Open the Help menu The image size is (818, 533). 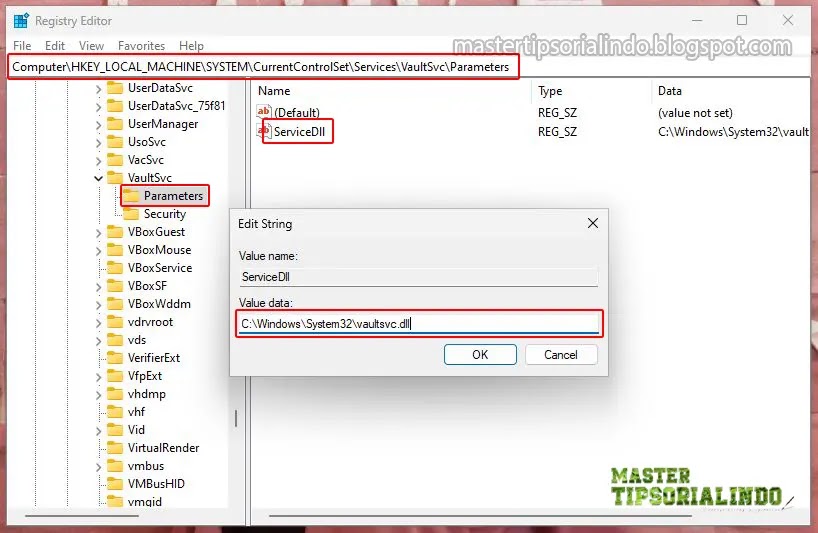tap(191, 46)
